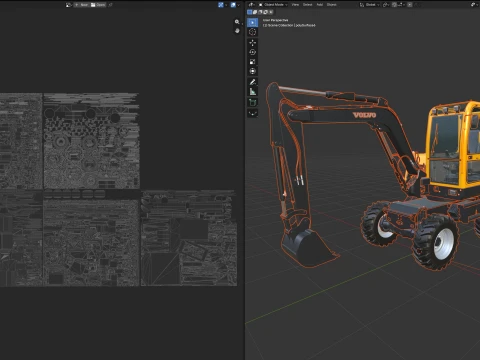The width and height of the screenshot is (480, 360).
Task: Select the Select Box tool in 3D viewport
Action: (252, 22)
